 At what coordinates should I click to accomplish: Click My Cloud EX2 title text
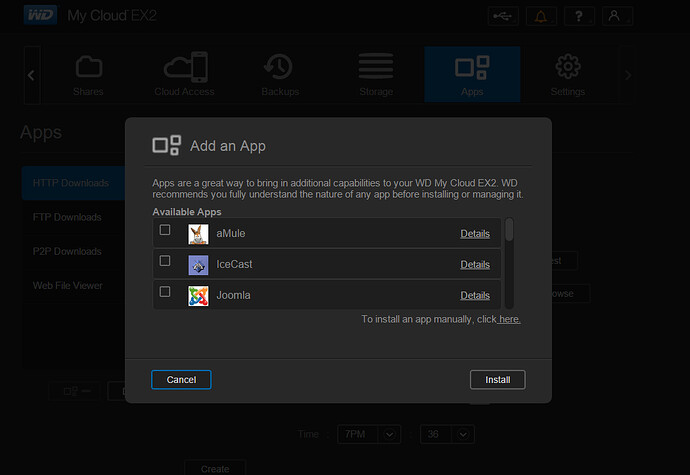(x=112, y=16)
